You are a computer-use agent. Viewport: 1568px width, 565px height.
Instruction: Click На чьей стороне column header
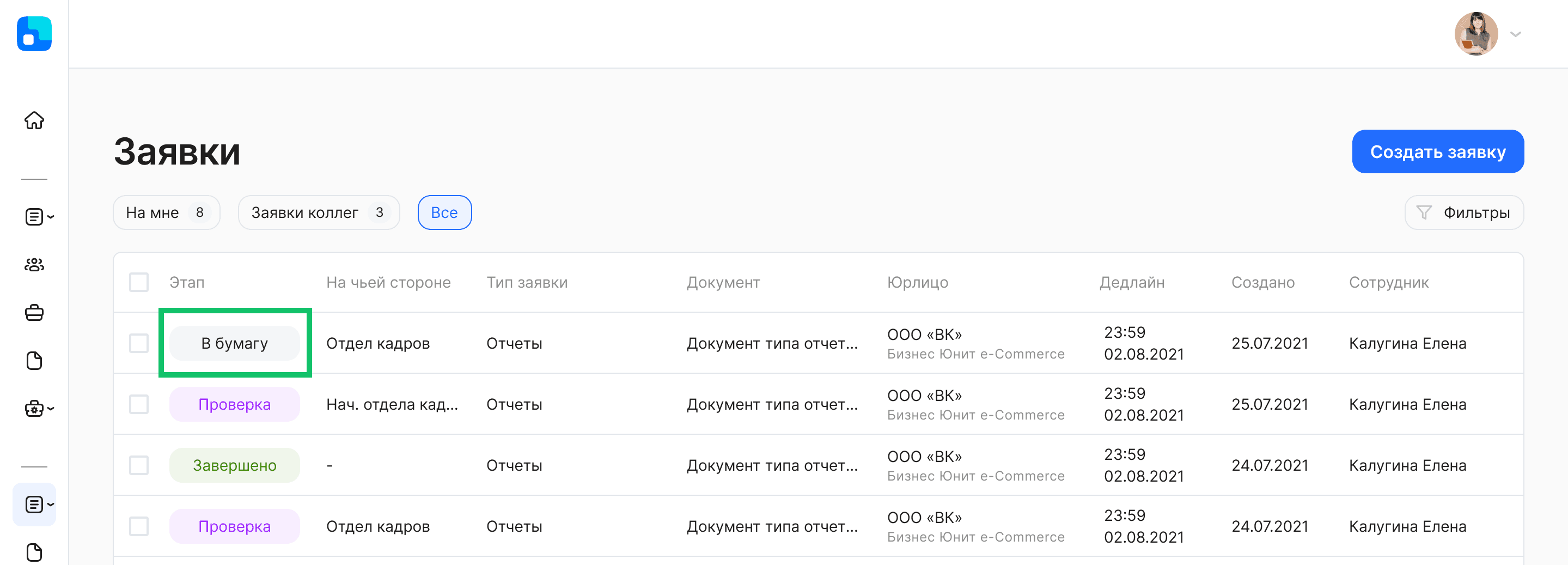(388, 282)
